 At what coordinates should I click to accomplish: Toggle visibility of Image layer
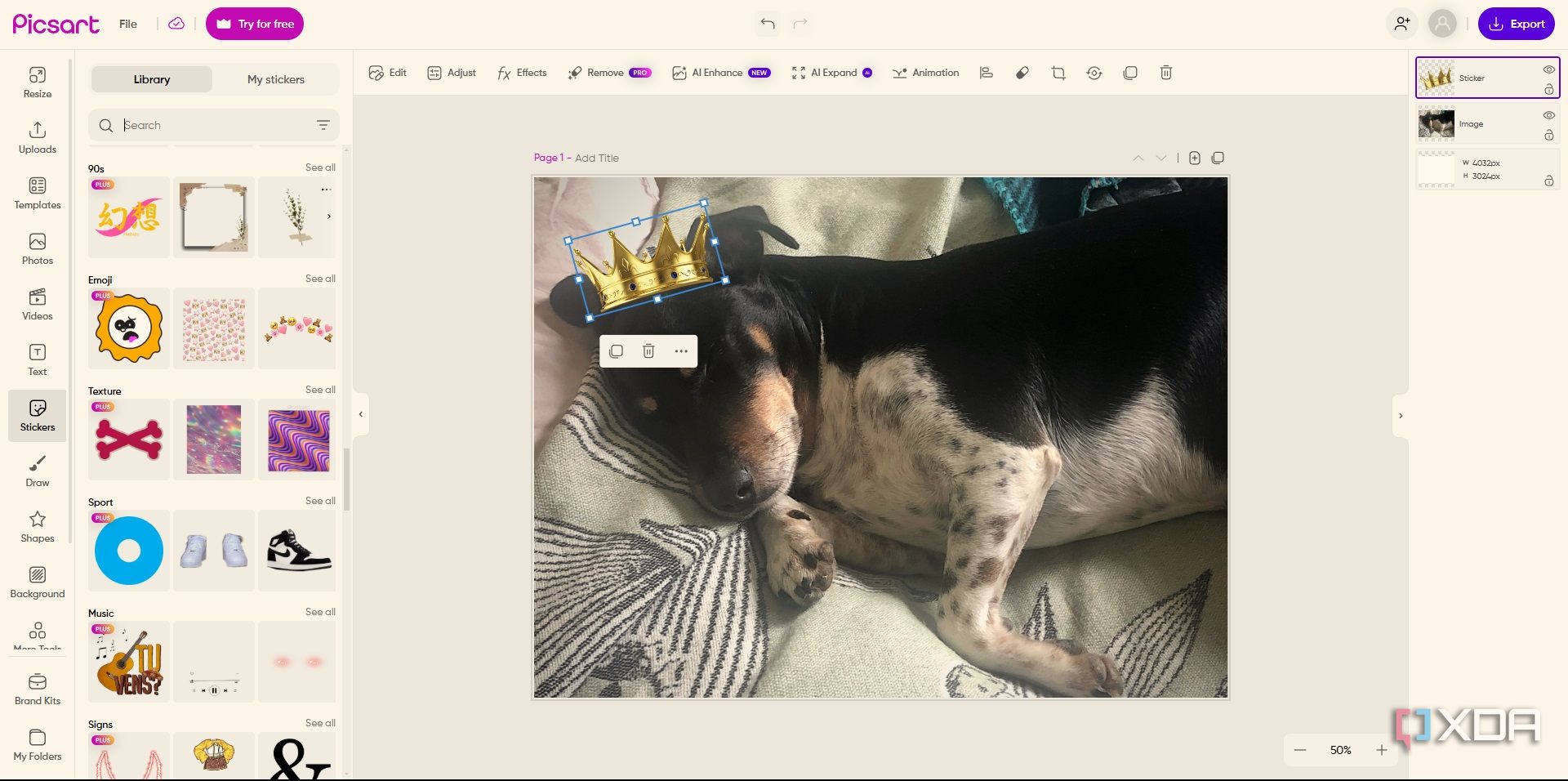[1548, 115]
